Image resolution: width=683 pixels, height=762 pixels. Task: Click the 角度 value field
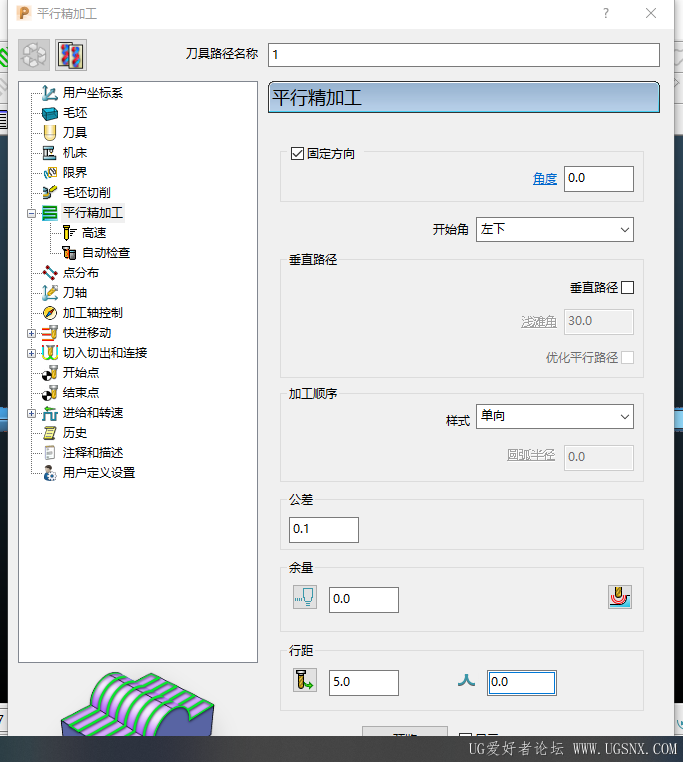click(599, 179)
